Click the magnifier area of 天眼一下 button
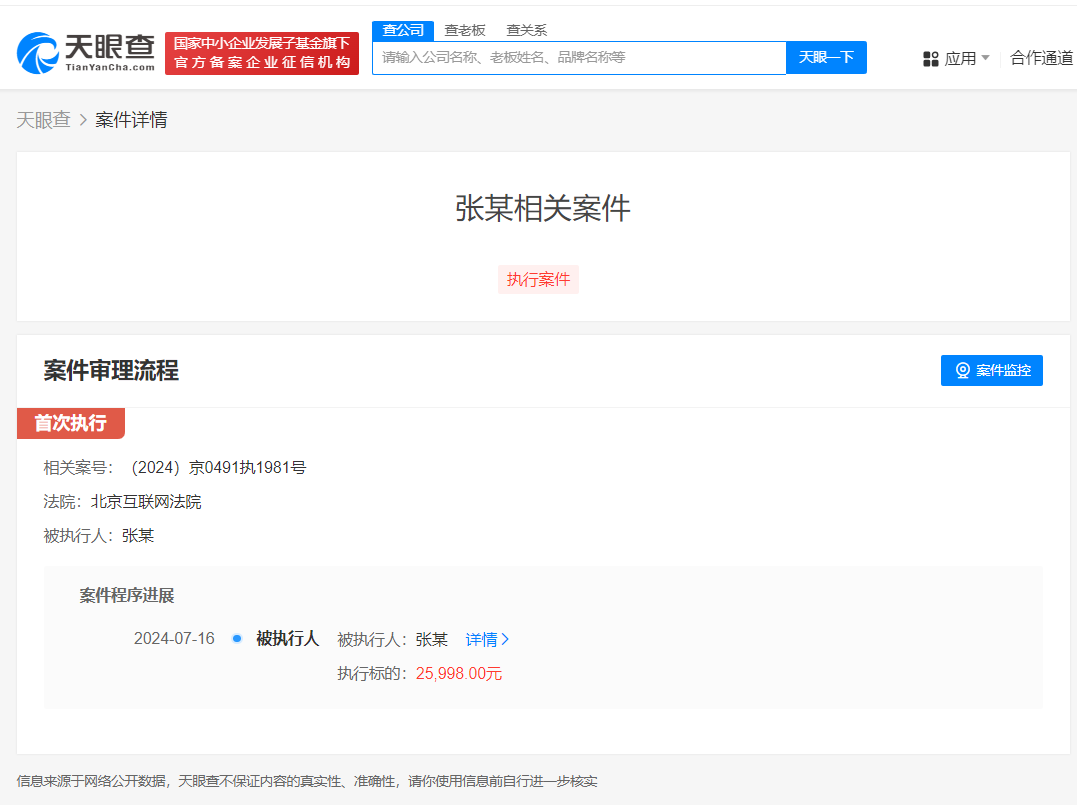The height and width of the screenshot is (805, 1077). click(x=825, y=57)
